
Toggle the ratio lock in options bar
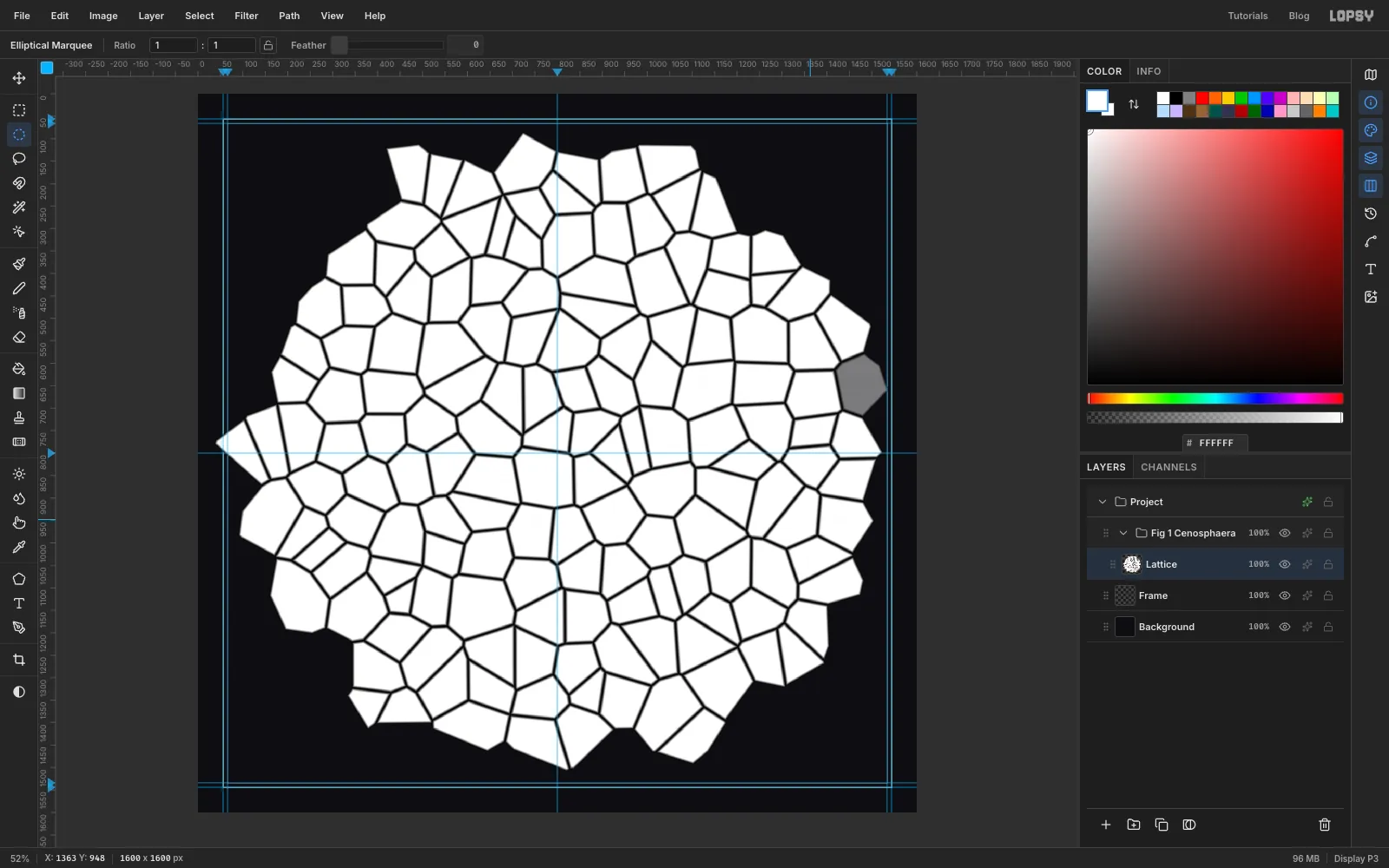(x=268, y=45)
